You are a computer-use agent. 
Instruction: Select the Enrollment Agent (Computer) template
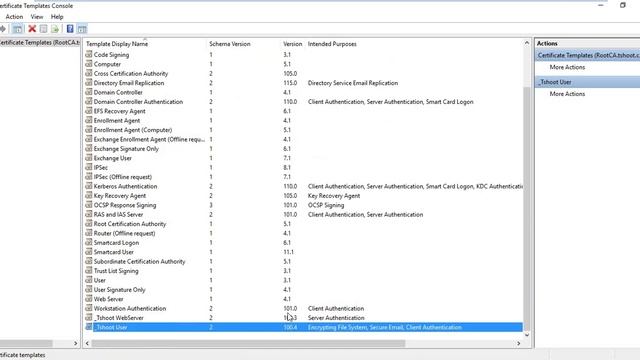coord(133,130)
